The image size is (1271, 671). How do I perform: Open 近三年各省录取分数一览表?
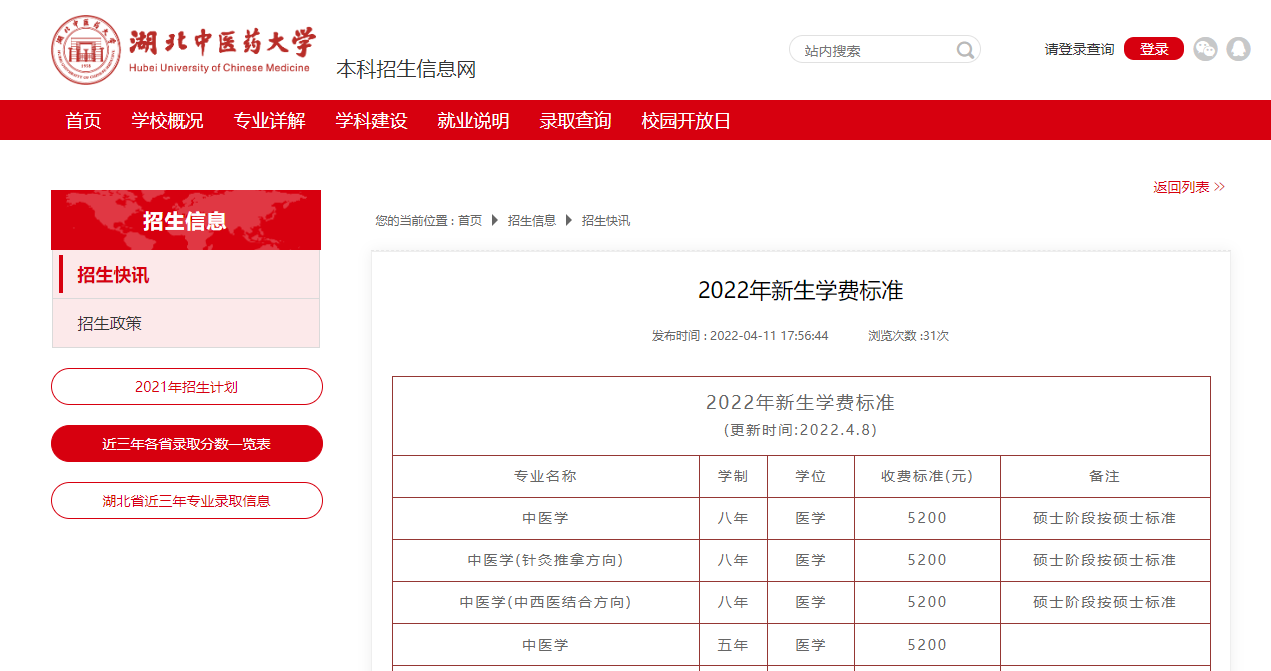pos(186,443)
